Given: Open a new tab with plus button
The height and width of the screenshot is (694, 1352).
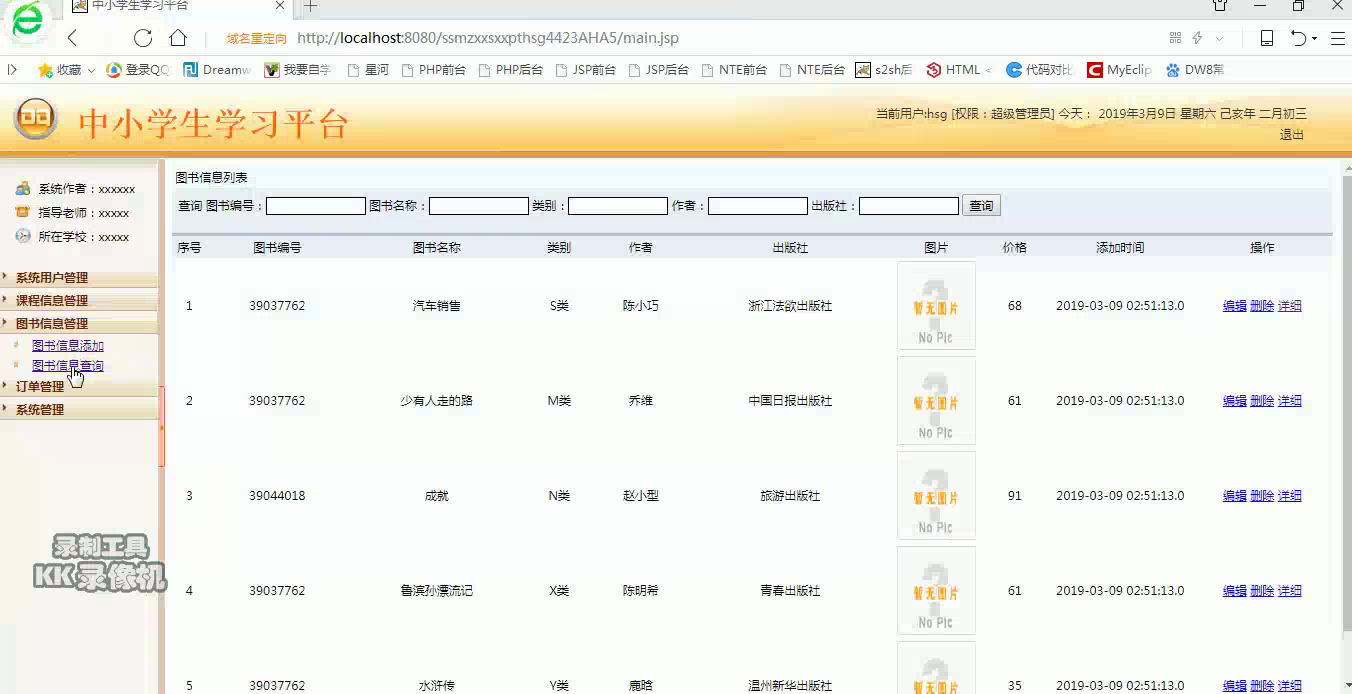Looking at the screenshot, I should click(x=311, y=6).
